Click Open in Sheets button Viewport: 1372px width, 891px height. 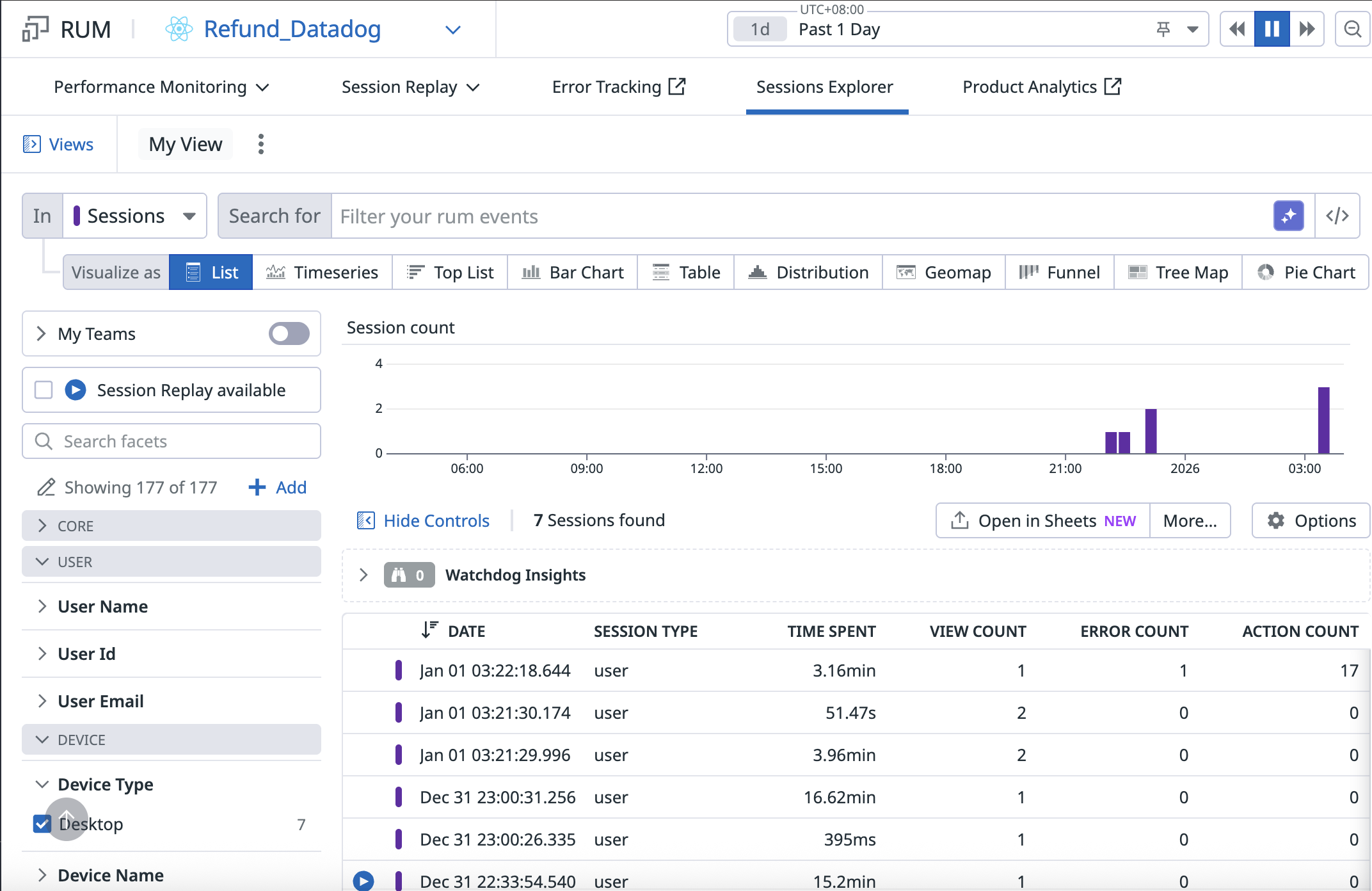pyautogui.click(x=1043, y=520)
